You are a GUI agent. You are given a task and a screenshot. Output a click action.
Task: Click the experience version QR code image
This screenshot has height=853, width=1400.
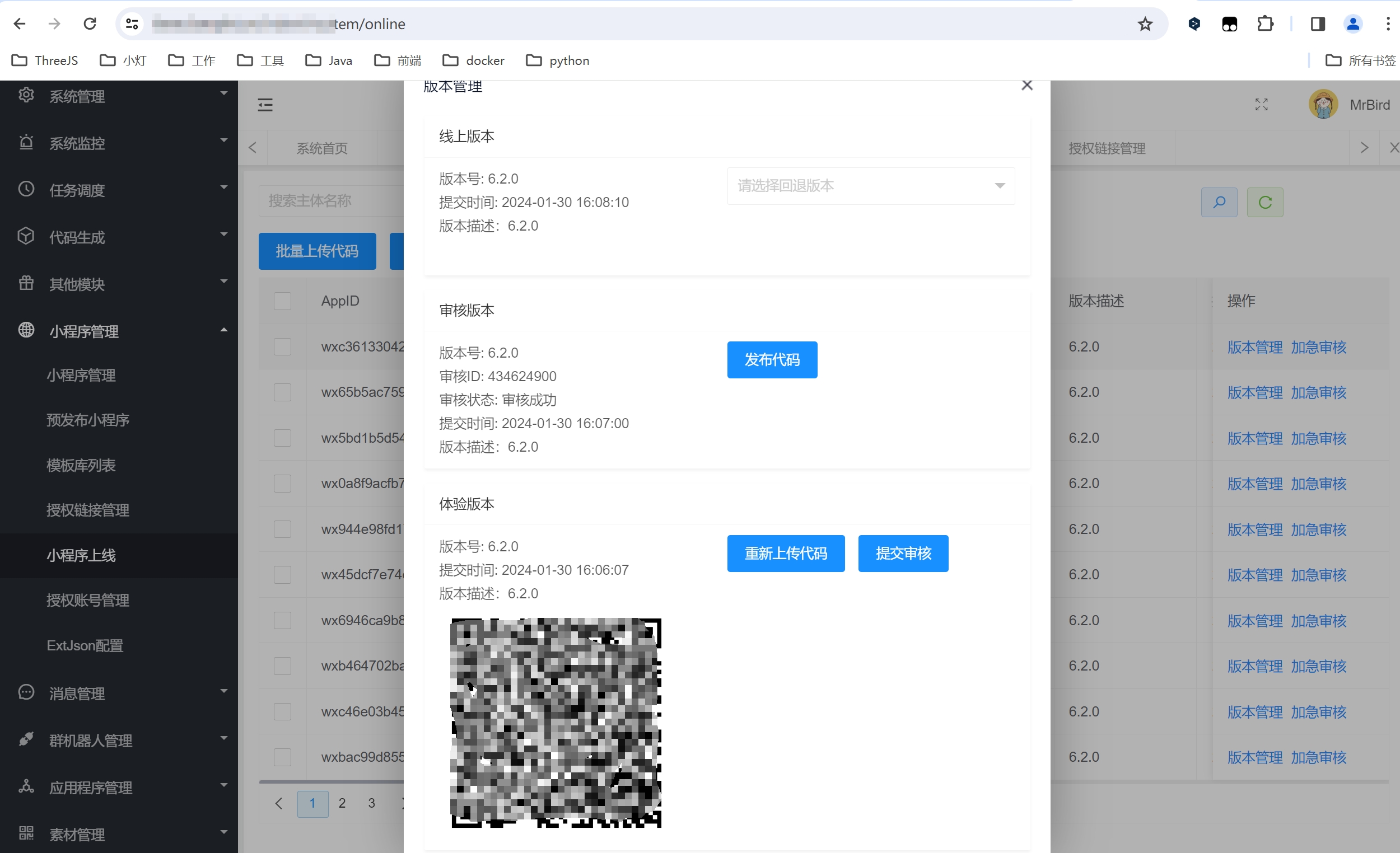556,723
